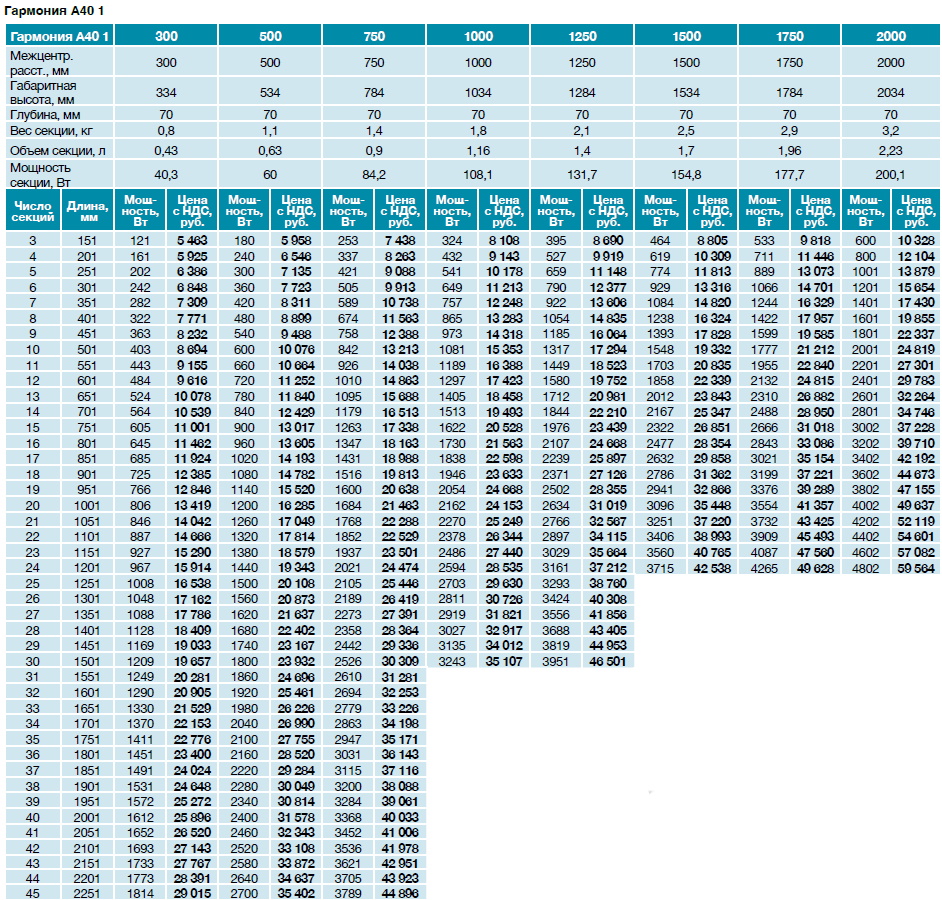Select overall height value "1034"
The height and width of the screenshot is (900, 942).
click(x=478, y=93)
